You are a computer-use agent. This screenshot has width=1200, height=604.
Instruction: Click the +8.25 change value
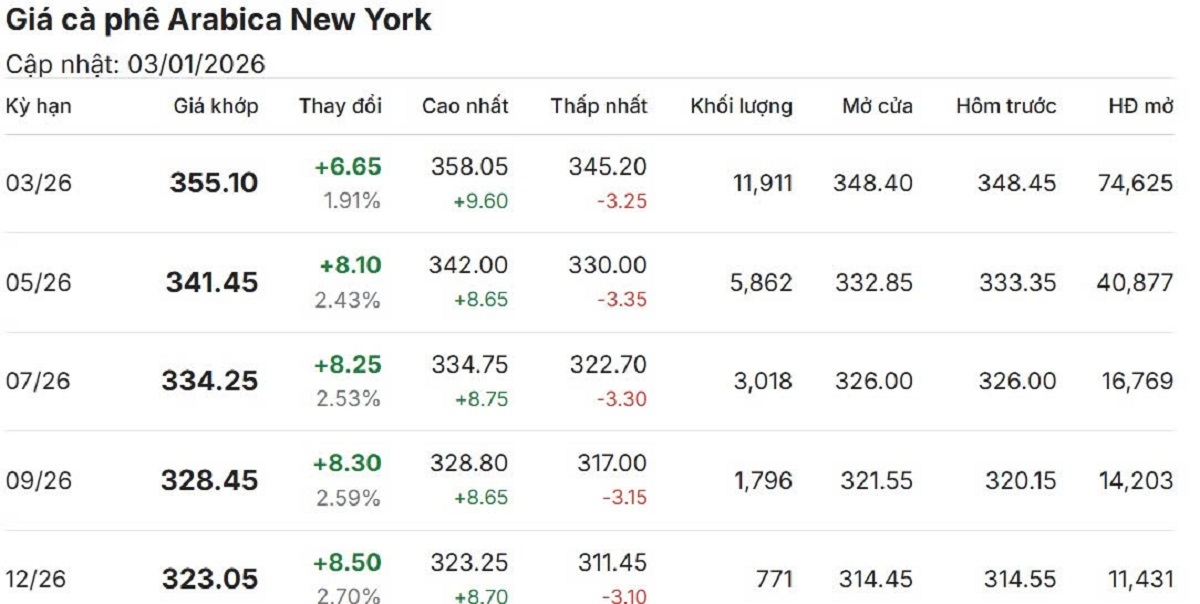click(x=348, y=365)
